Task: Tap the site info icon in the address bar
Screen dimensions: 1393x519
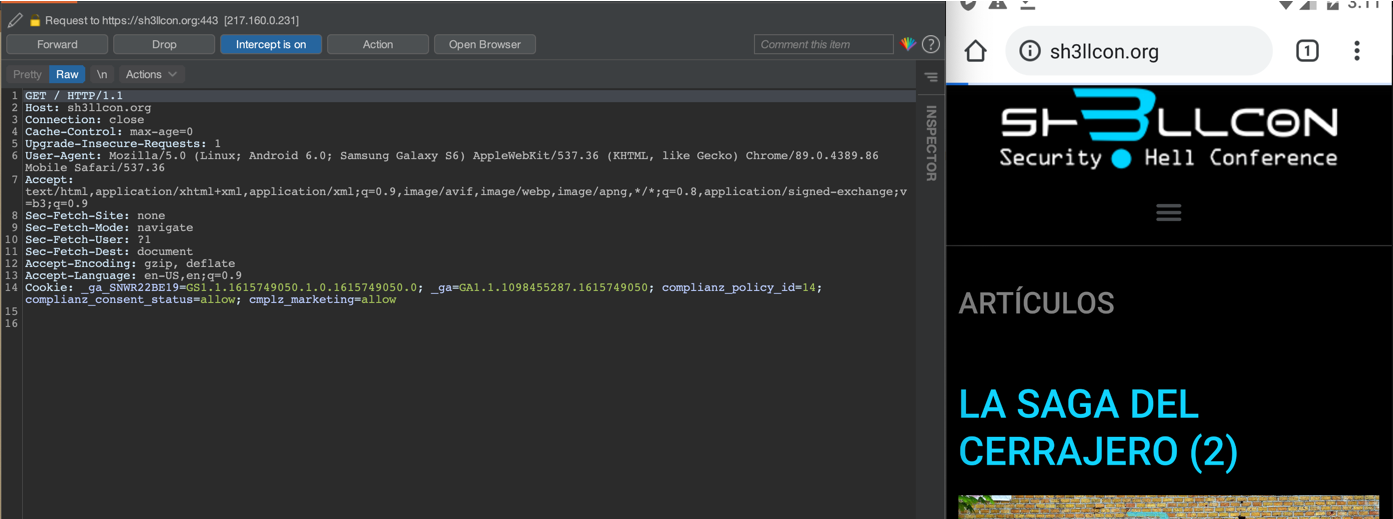Action: [x=1029, y=51]
